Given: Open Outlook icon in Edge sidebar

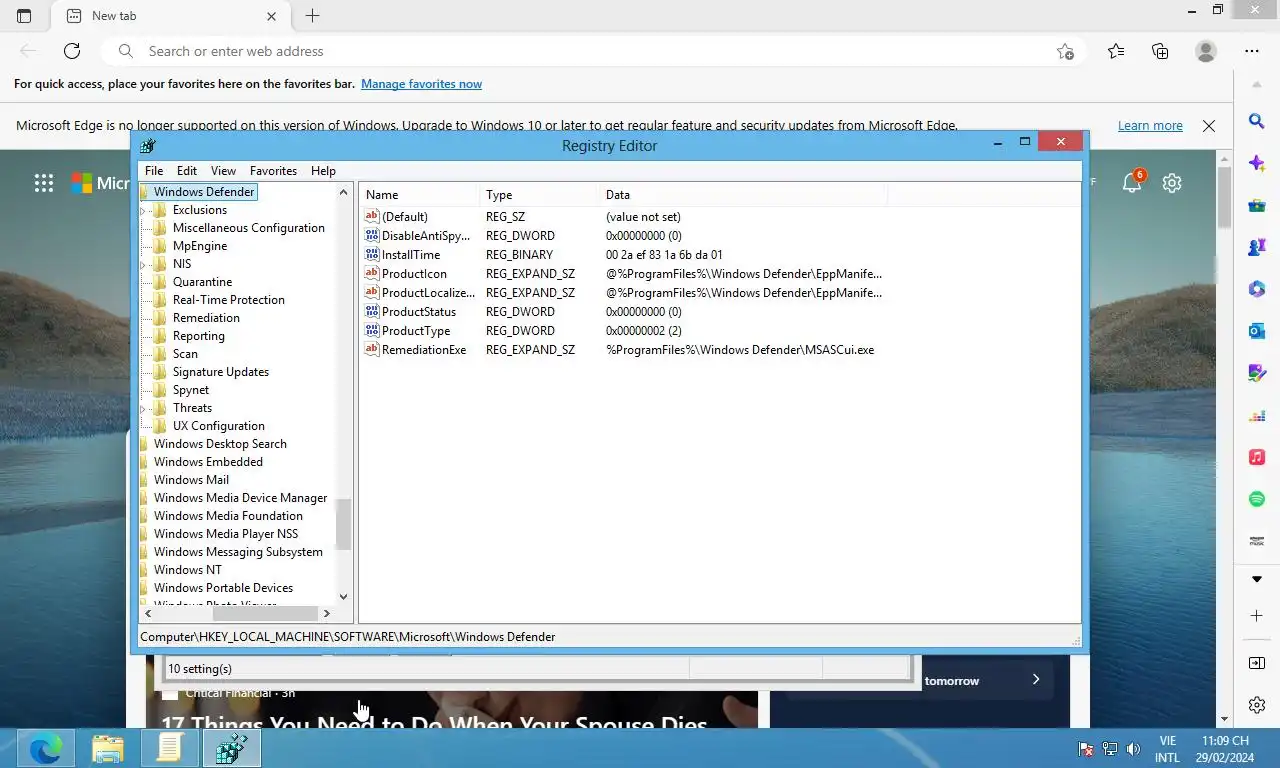Looking at the screenshot, I should click(x=1257, y=331).
